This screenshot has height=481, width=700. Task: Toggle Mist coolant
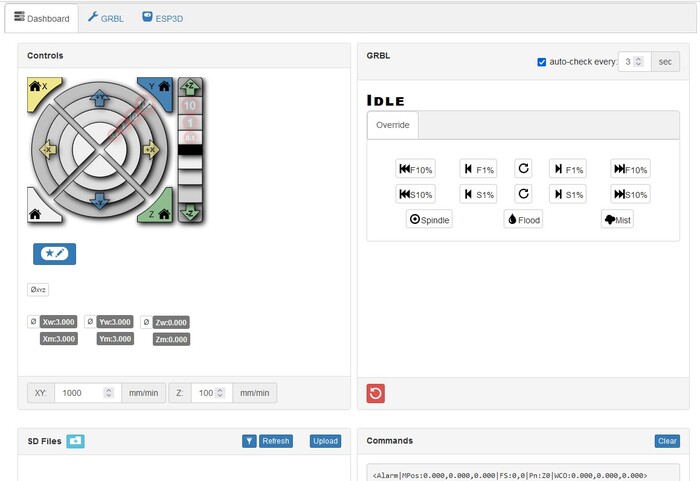pyautogui.click(x=616, y=219)
